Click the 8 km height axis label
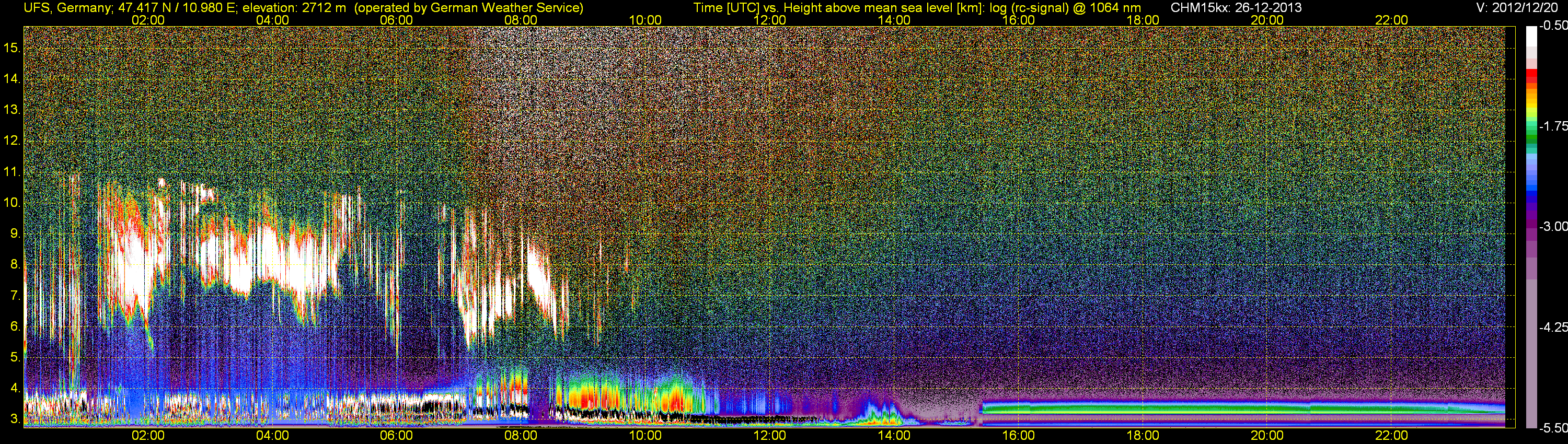 click(15, 265)
